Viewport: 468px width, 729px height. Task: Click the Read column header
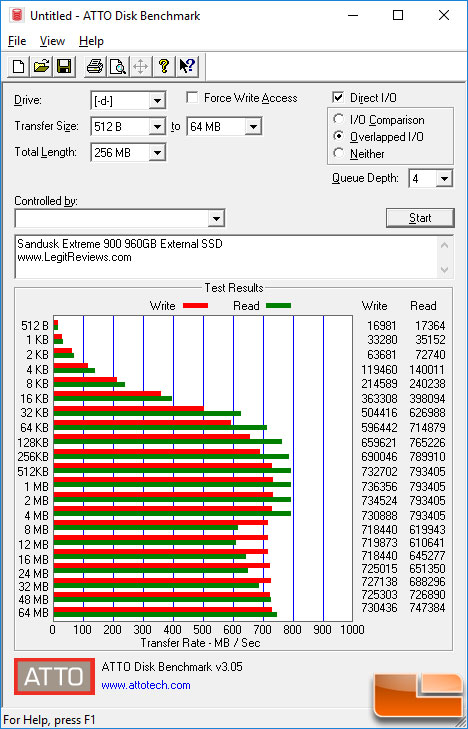pos(423,306)
